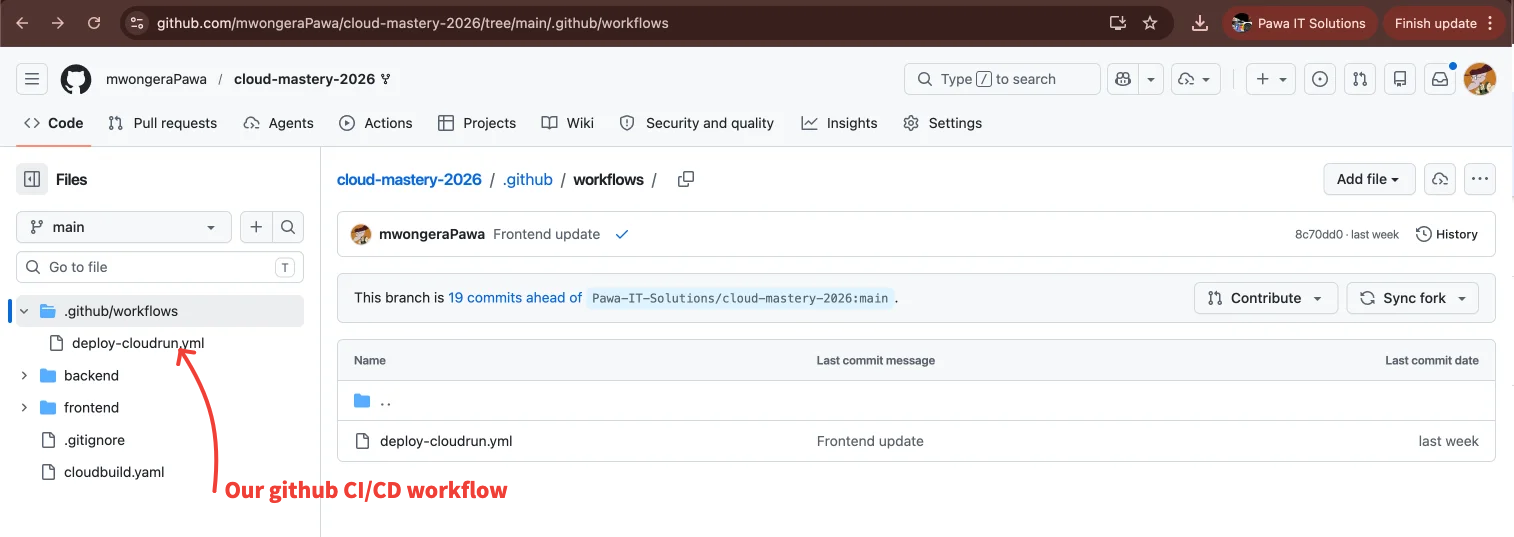This screenshot has height=537, width=1514.
Task: Click the site information icon in address bar
Action: (x=138, y=23)
